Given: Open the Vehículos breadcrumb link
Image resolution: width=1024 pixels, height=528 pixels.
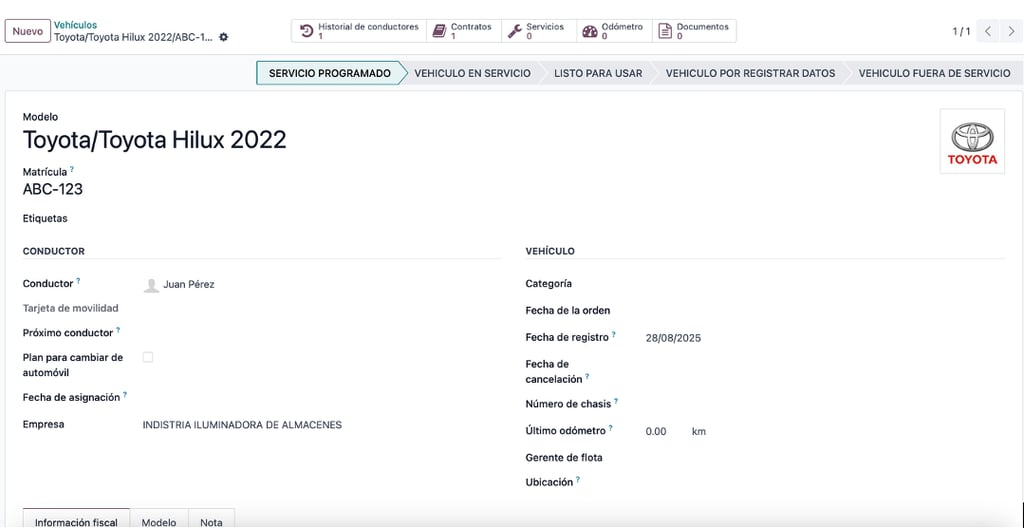Looking at the screenshot, I should [x=75, y=25].
